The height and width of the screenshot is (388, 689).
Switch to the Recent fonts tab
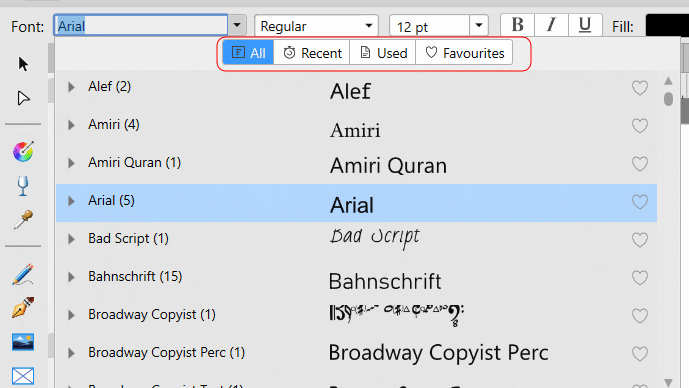click(312, 53)
